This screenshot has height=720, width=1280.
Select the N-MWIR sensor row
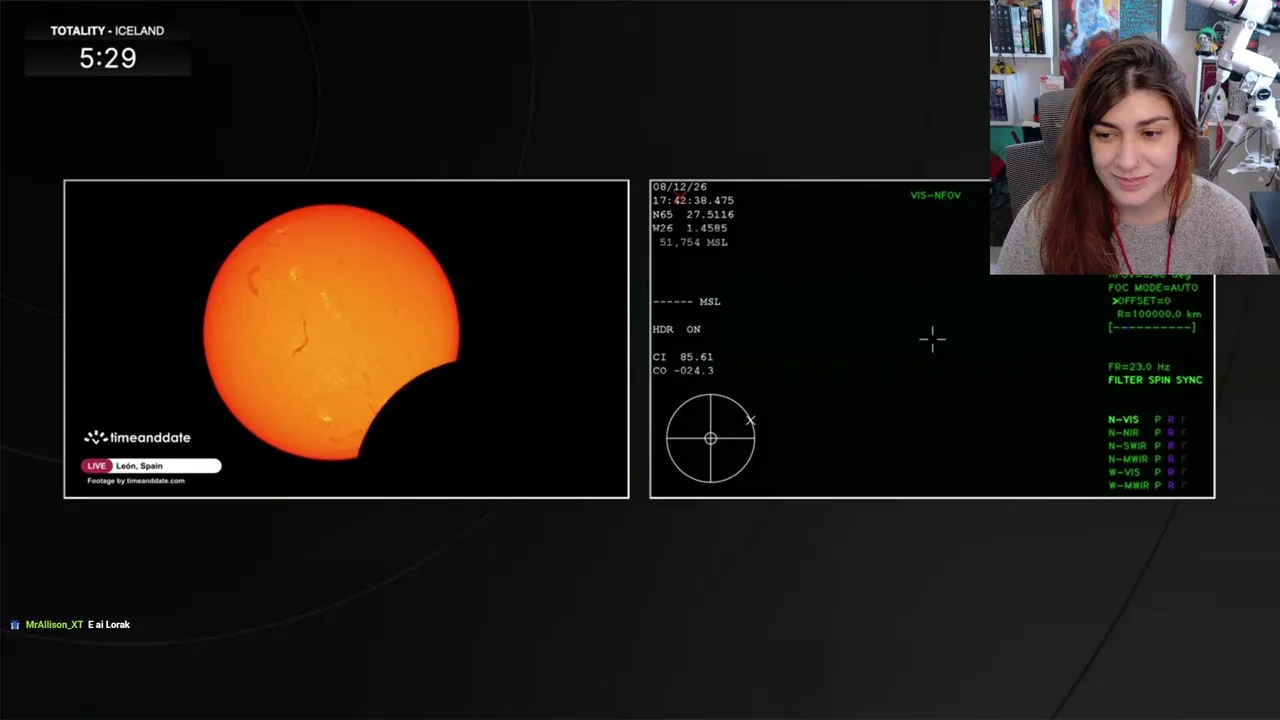1147,459
